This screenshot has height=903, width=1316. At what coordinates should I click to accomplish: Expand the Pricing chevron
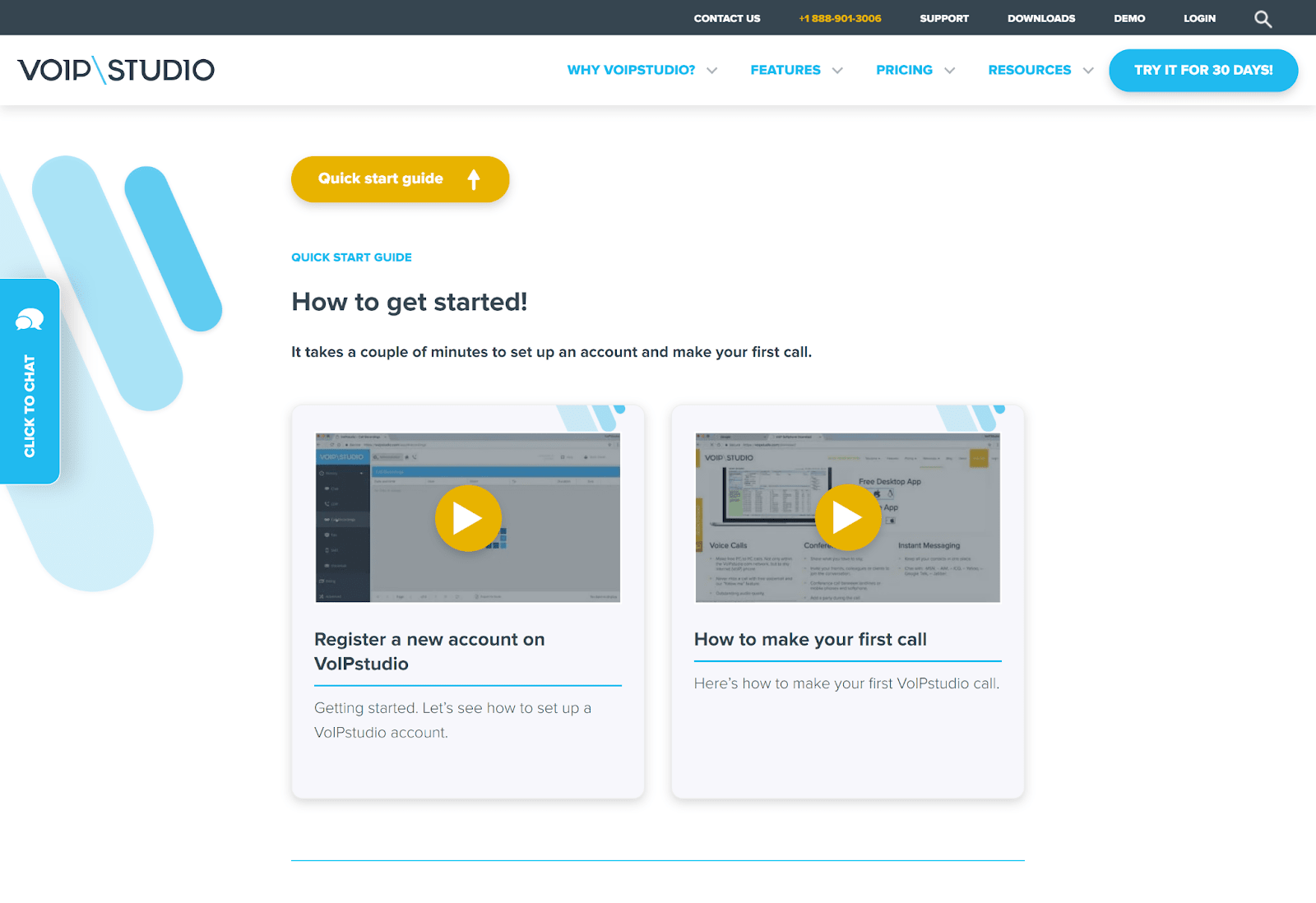950,71
